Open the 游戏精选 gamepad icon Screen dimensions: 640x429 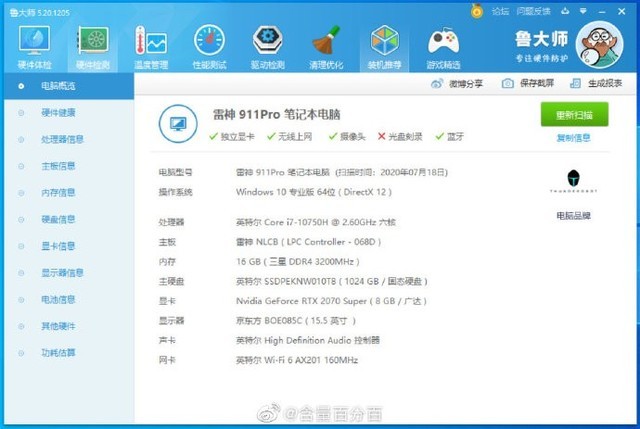pos(443,41)
